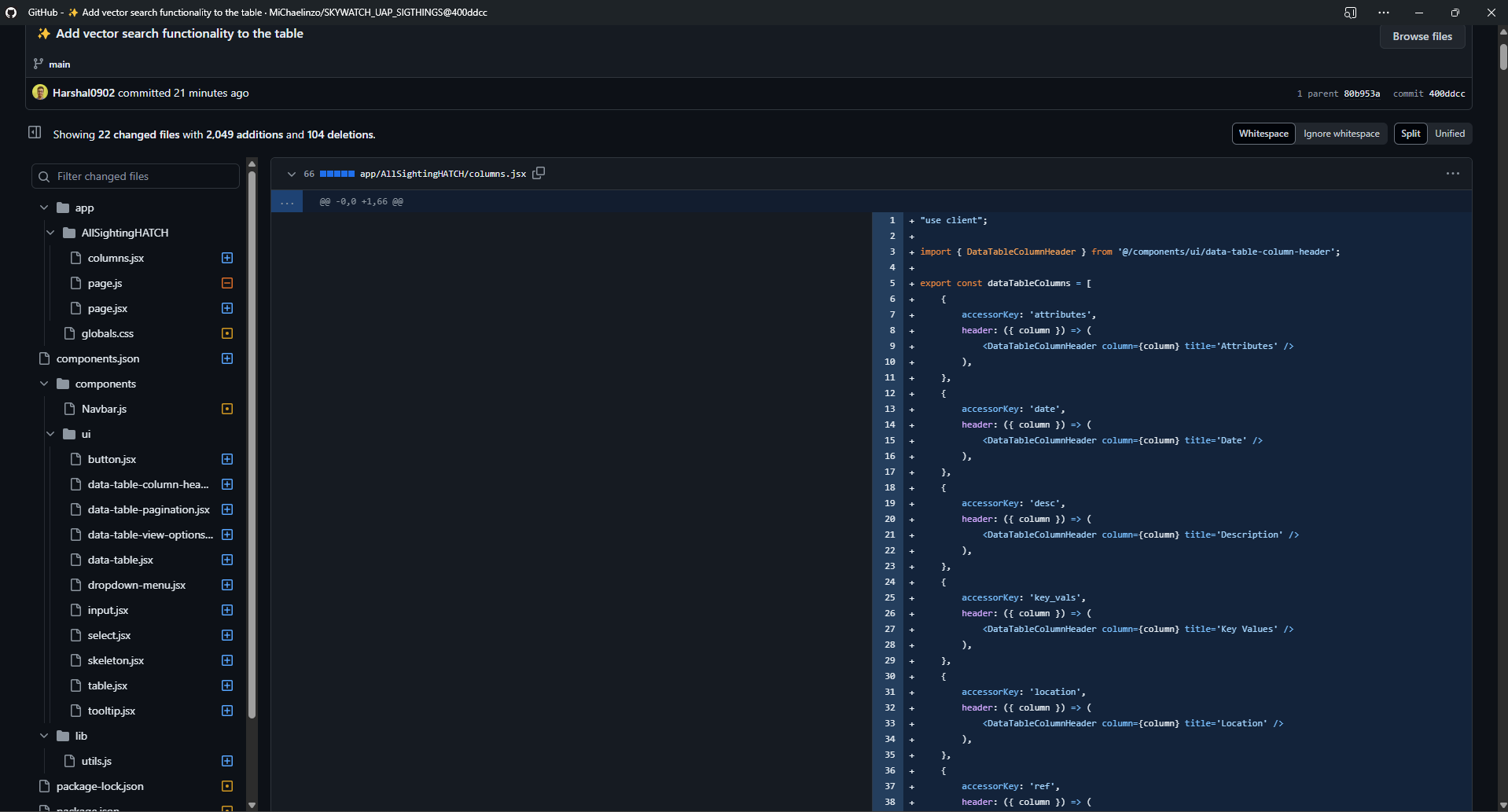Click the branch icon next to main
Image resolution: width=1508 pixels, height=812 pixels.
(x=38, y=64)
